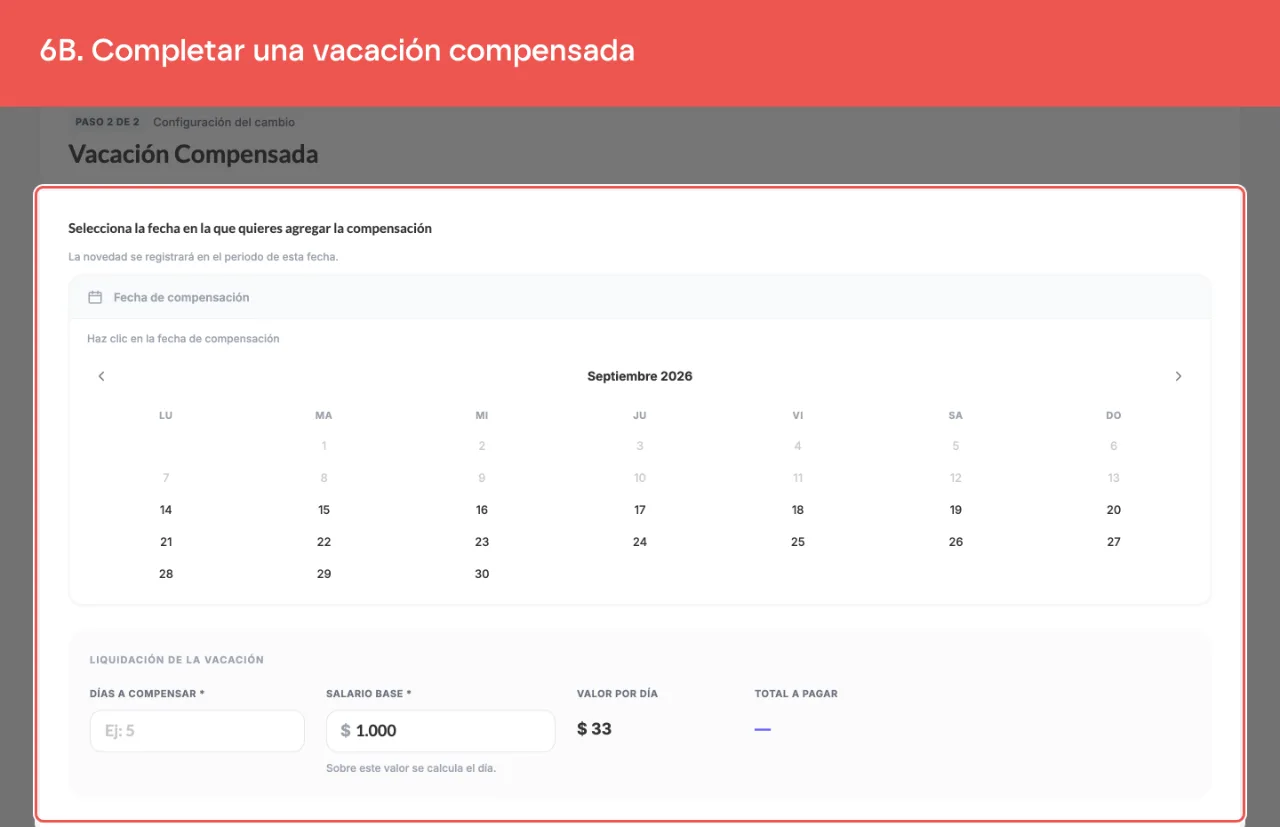Select day 24 in the calendar

point(640,542)
